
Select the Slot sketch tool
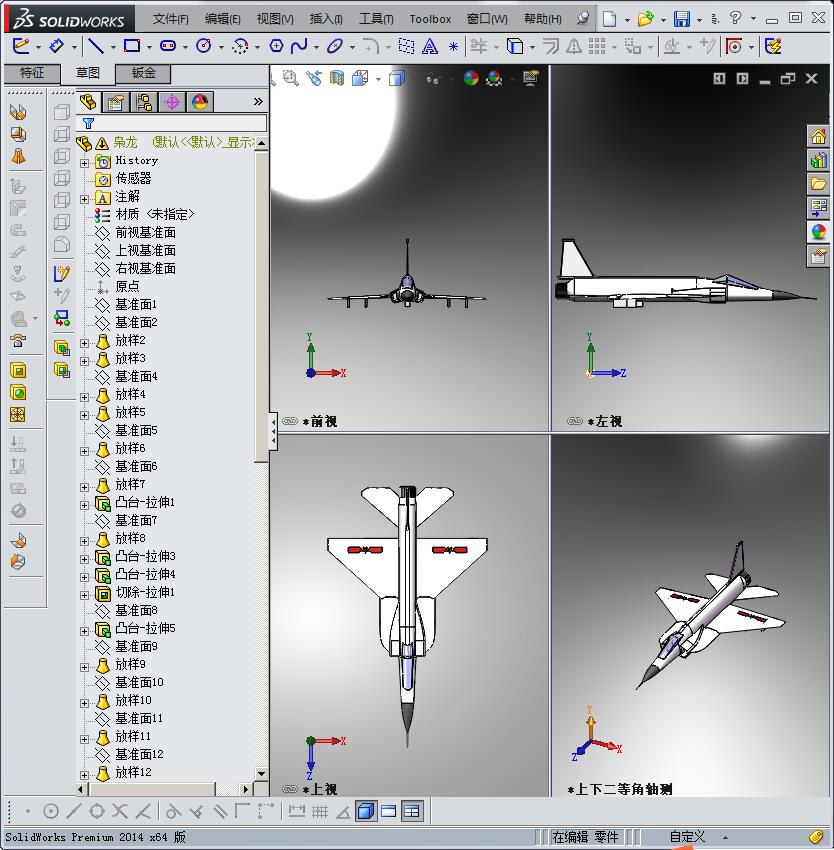(x=168, y=46)
